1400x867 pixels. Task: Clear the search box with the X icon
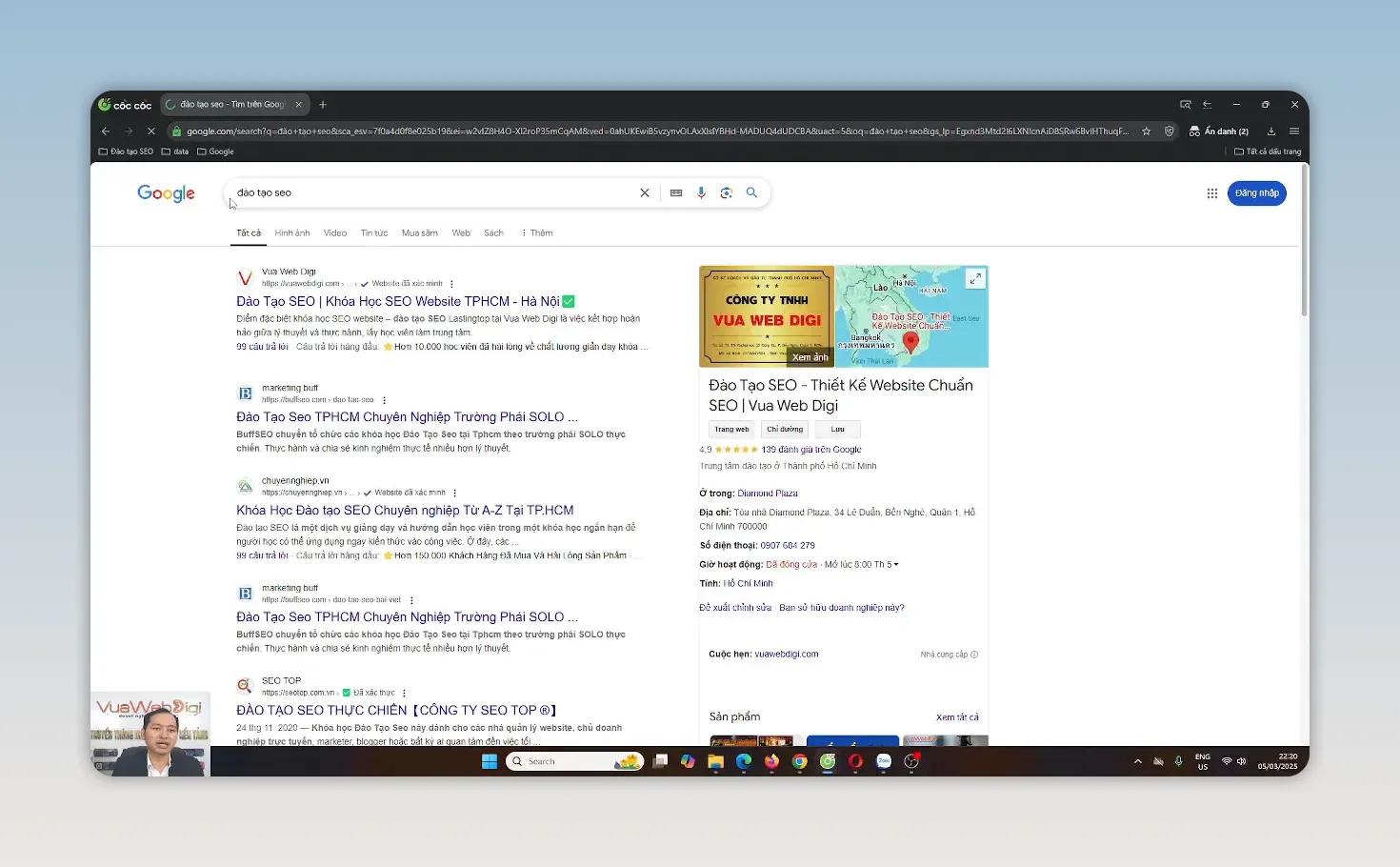click(x=645, y=192)
